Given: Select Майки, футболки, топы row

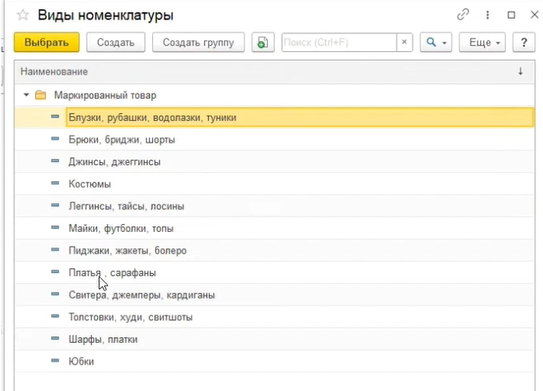Looking at the screenshot, I should pyautogui.click(x=274, y=228).
